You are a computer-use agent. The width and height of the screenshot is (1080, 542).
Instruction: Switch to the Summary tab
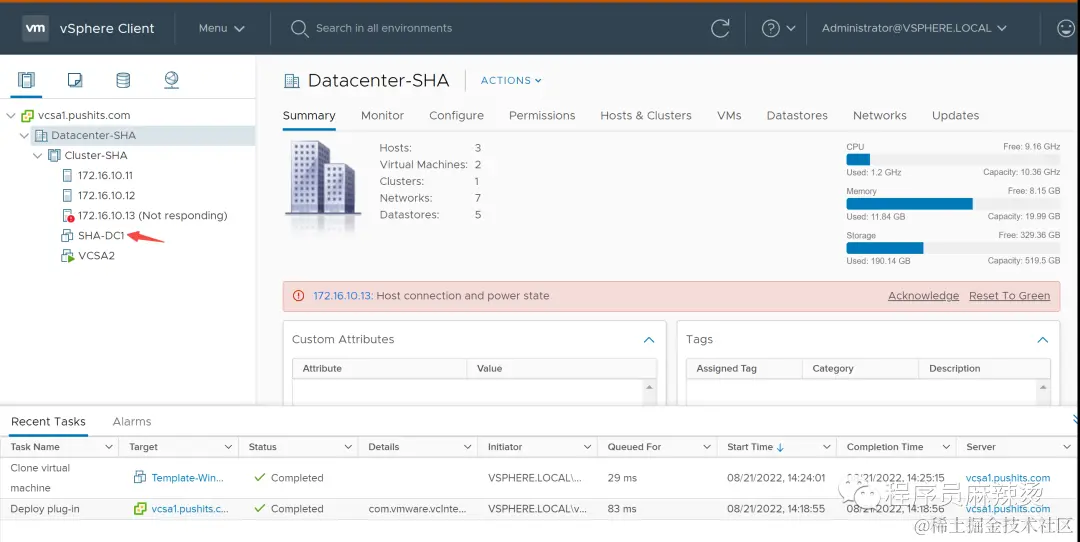pos(309,116)
